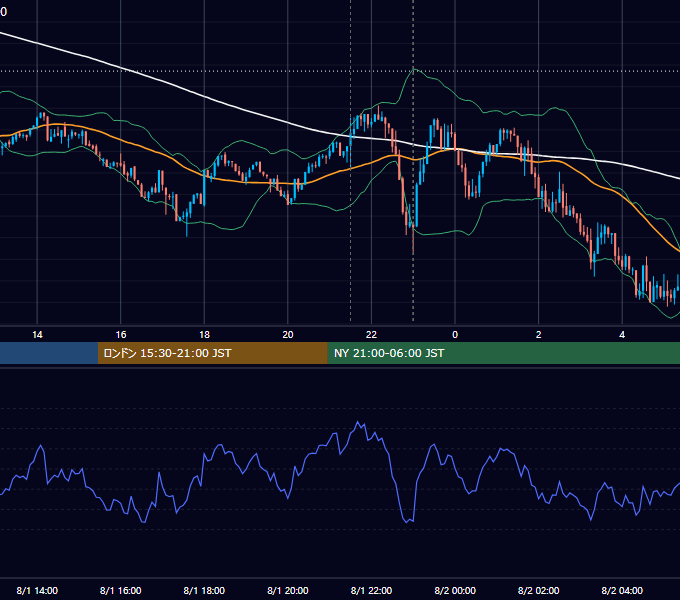
Task: Click the '0' hour label on price chart axis
Action: point(455,335)
